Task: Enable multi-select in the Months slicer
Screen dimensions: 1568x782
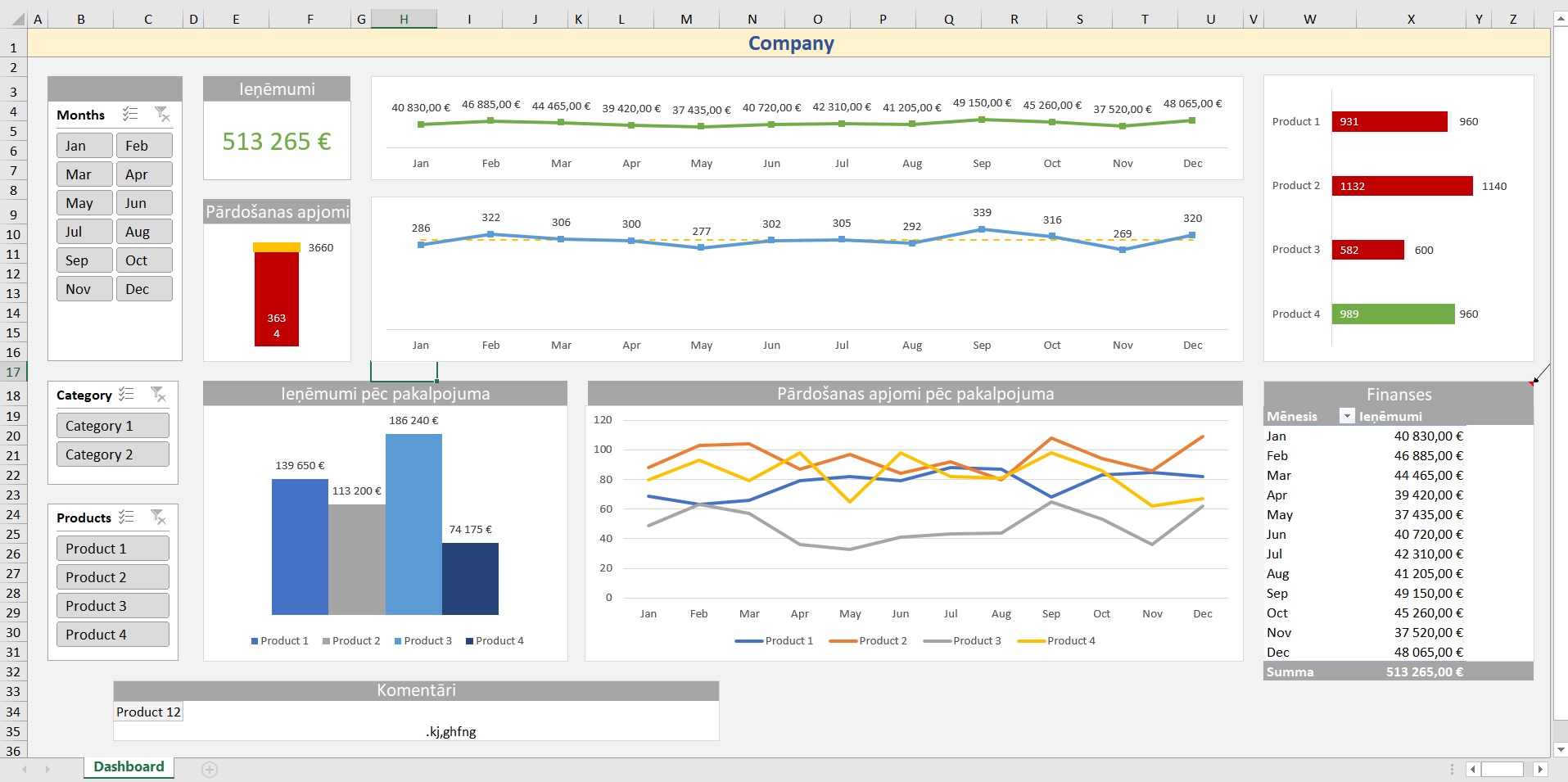Action: click(x=130, y=115)
